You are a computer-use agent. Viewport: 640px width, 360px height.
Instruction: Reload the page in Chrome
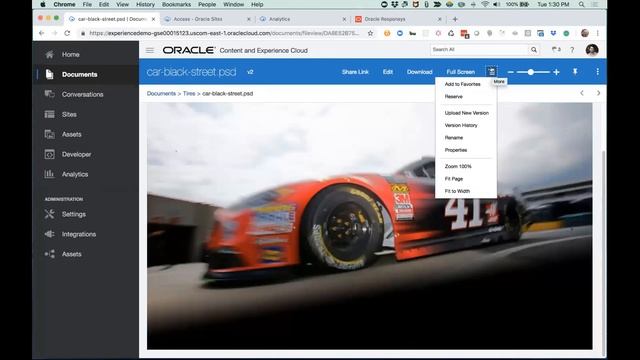67,33
